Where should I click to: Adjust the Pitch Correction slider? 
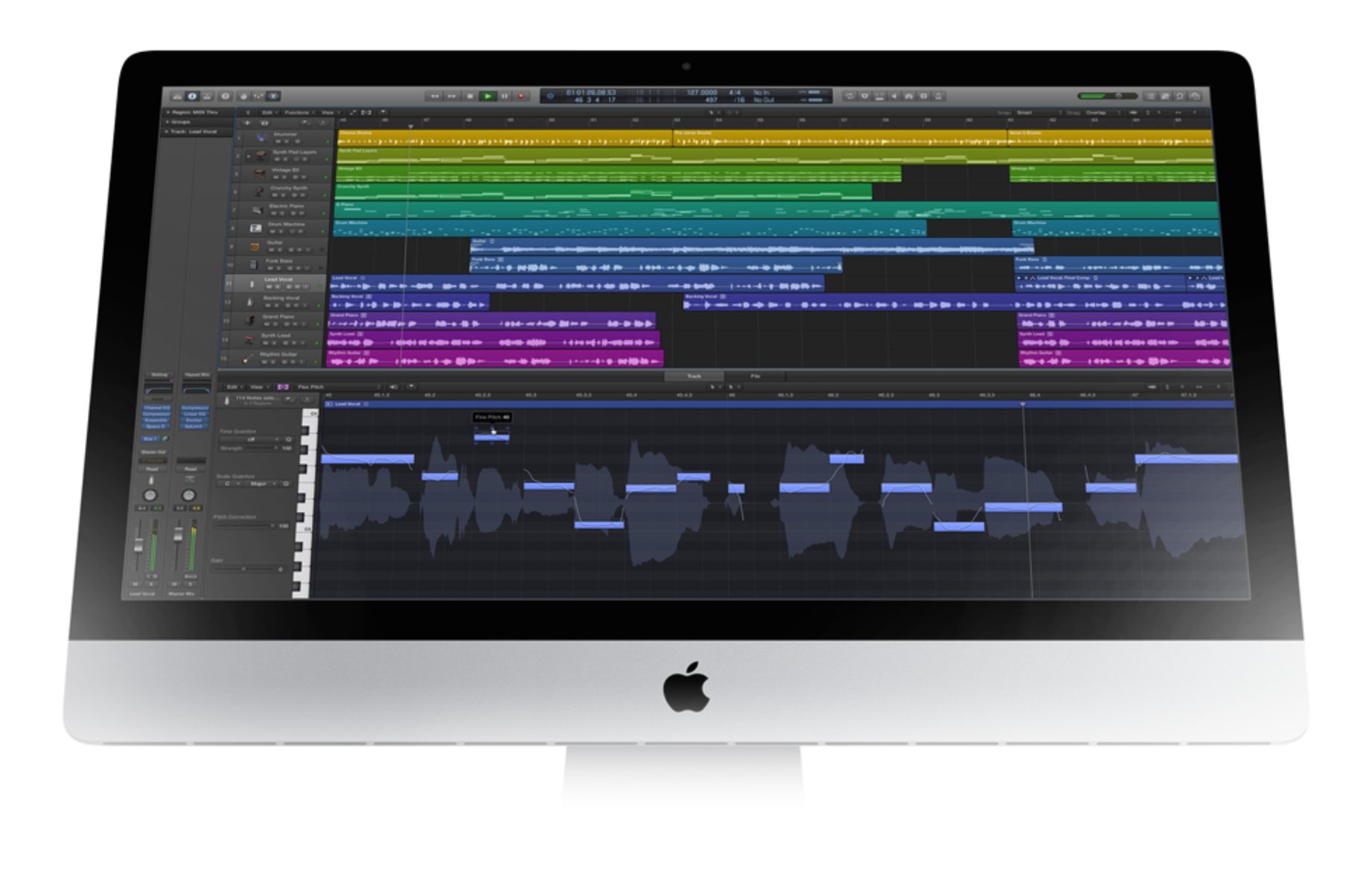tap(246, 525)
